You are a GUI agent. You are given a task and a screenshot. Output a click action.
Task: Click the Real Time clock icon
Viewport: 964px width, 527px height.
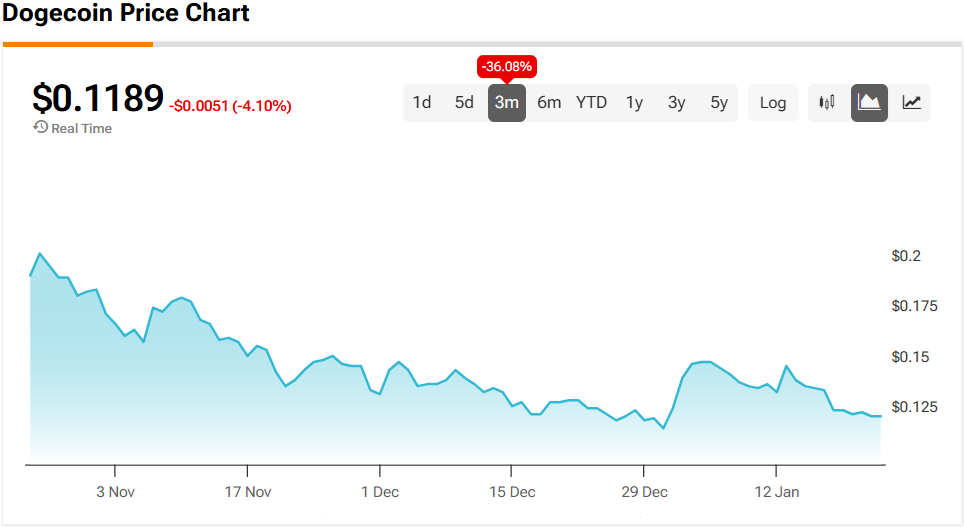click(40, 127)
